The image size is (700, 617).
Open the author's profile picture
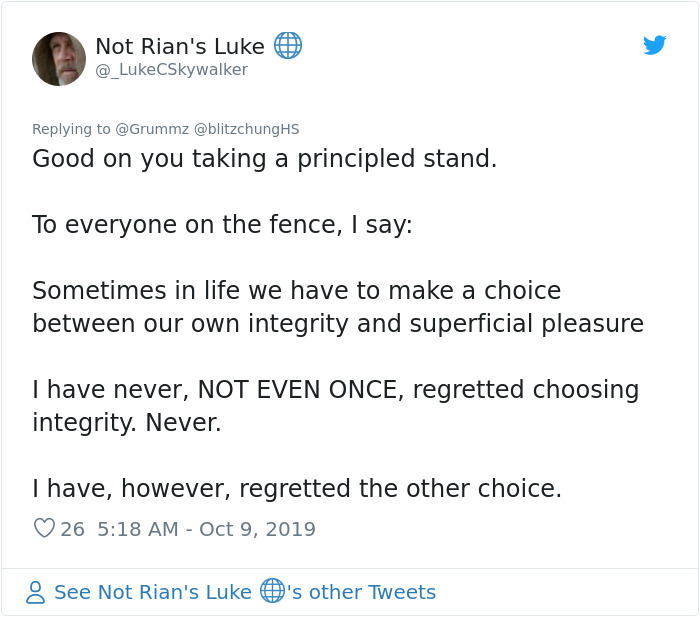pos(59,58)
